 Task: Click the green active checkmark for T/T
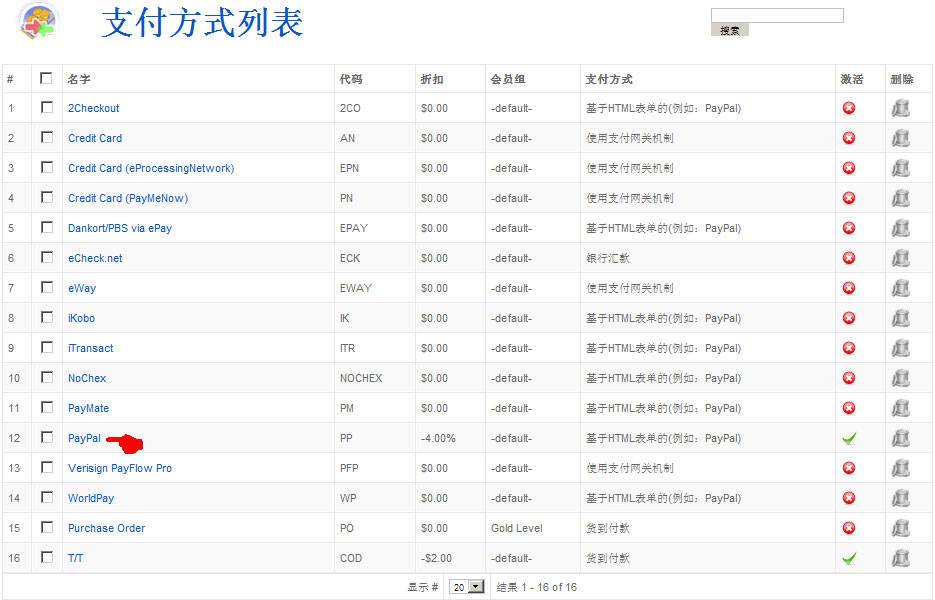(x=849, y=558)
